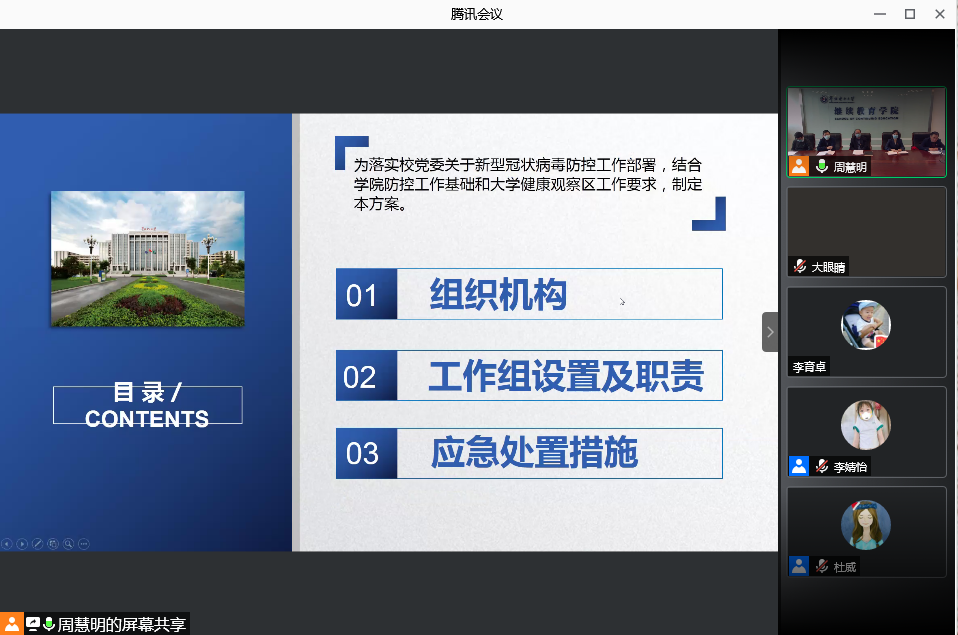Click the orange host icon on 周慧明's video
Viewport: 958px width, 635px height.
click(799, 166)
